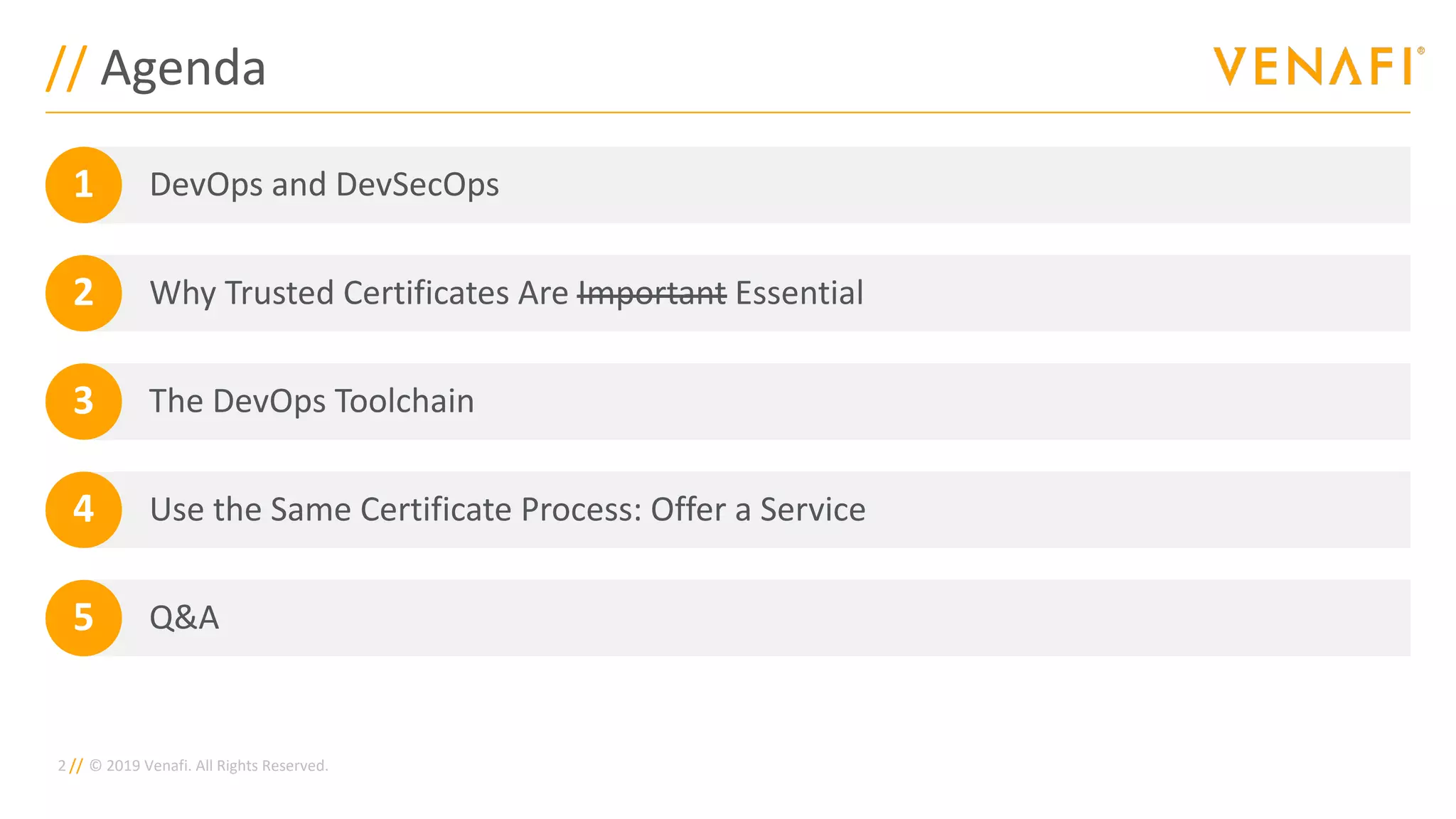Click the orange number 1 circle

84,185
